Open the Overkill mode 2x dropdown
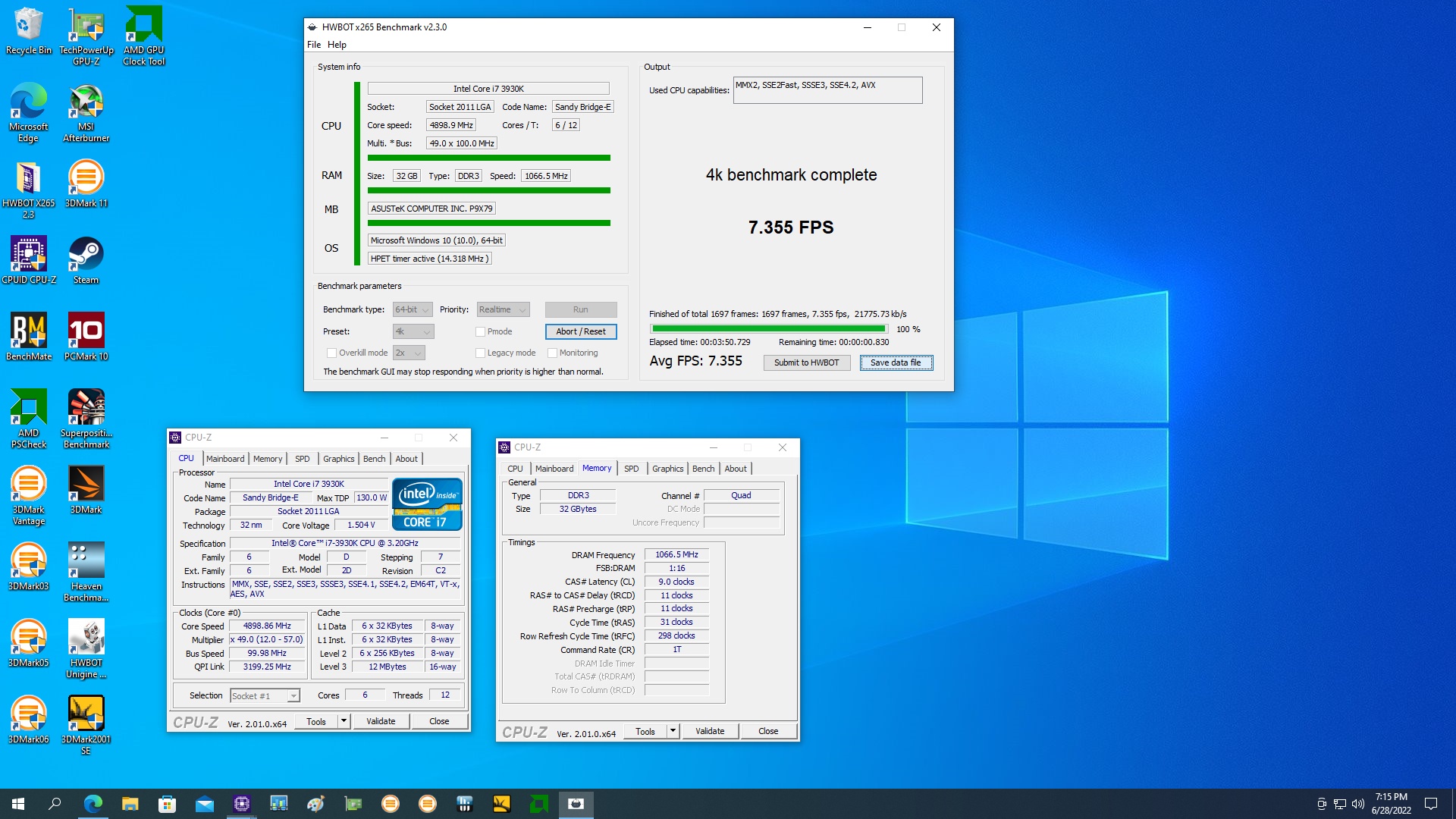This screenshot has height=819, width=1456. [x=409, y=353]
